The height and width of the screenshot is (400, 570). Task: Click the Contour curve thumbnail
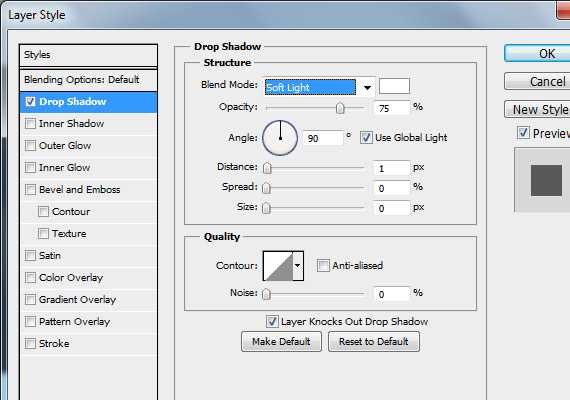(278, 266)
